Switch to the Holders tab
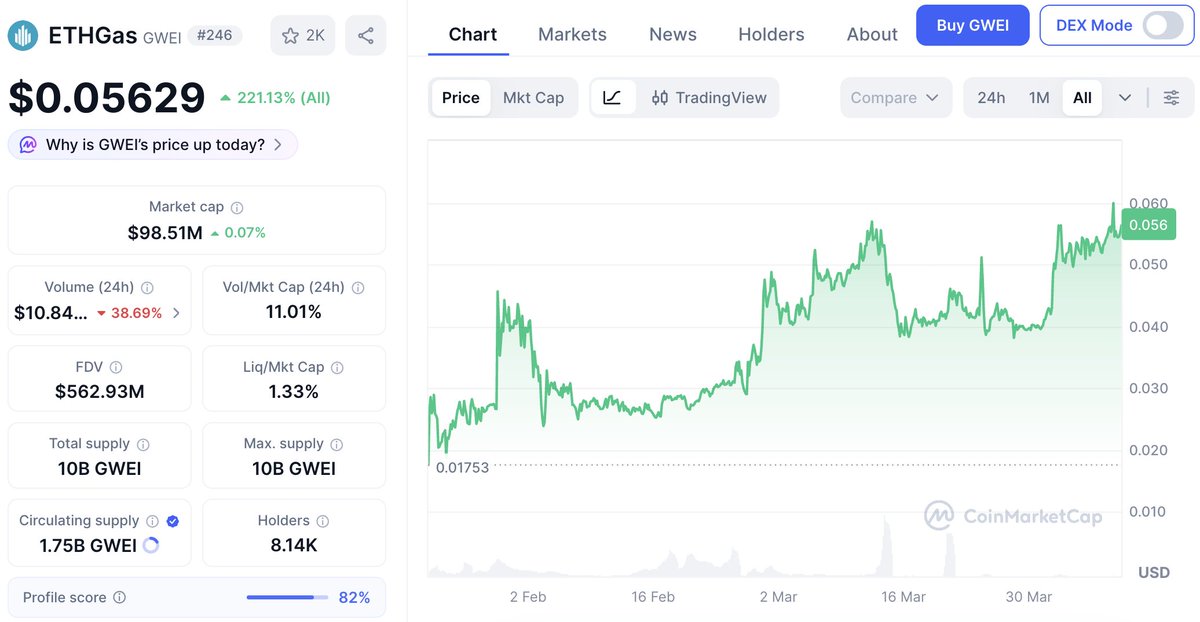 pos(771,34)
